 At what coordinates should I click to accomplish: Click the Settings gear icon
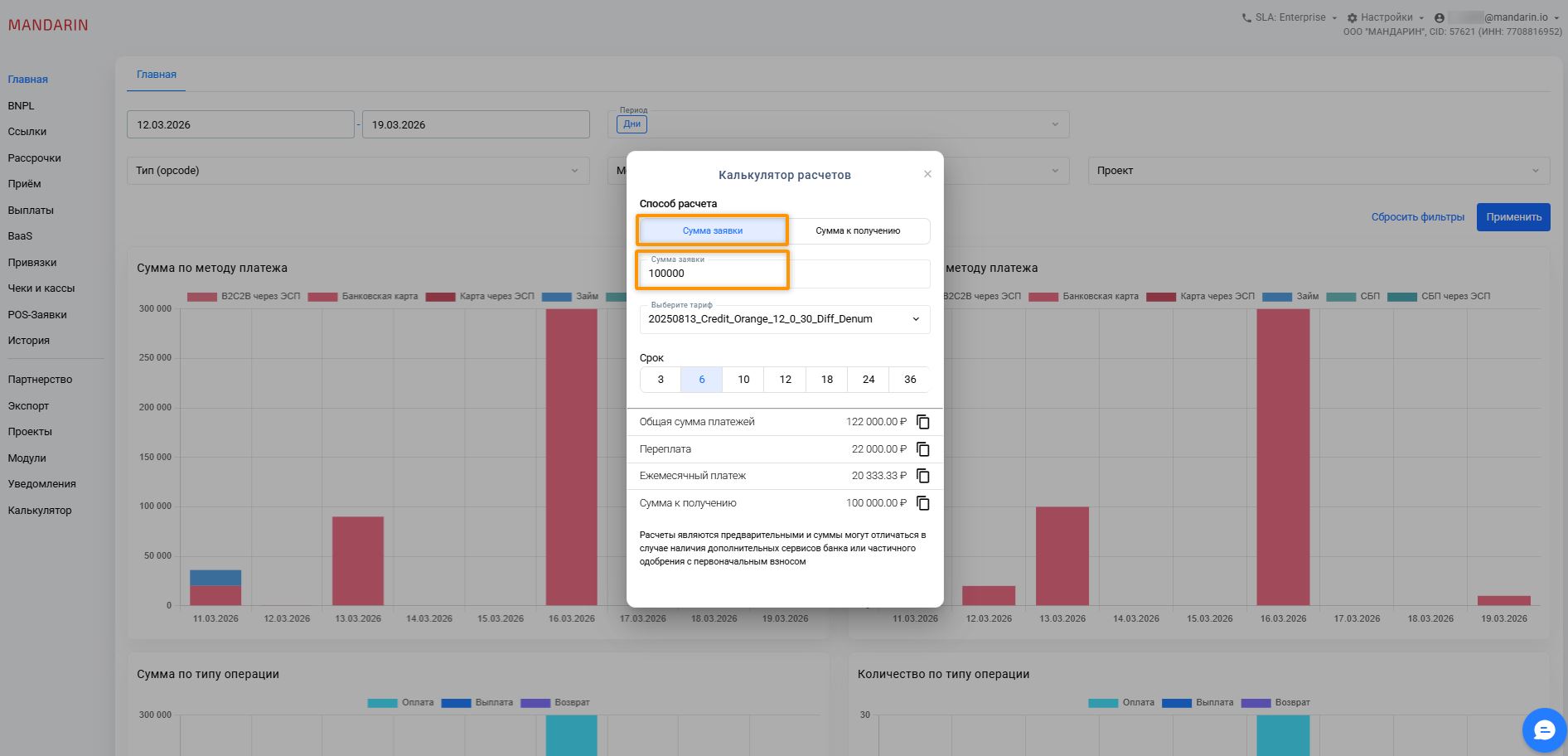(1353, 17)
